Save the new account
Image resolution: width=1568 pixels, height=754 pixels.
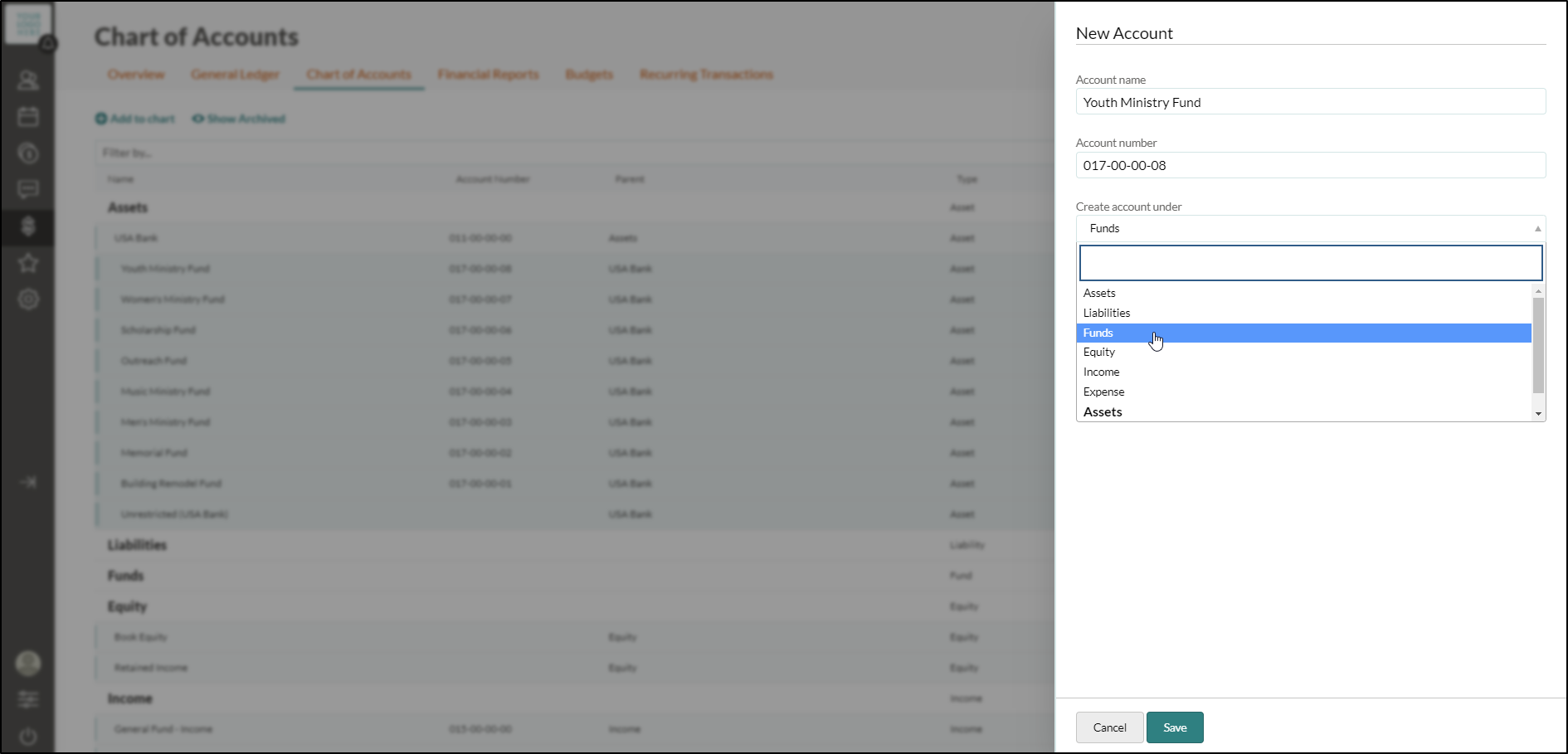tap(1174, 727)
